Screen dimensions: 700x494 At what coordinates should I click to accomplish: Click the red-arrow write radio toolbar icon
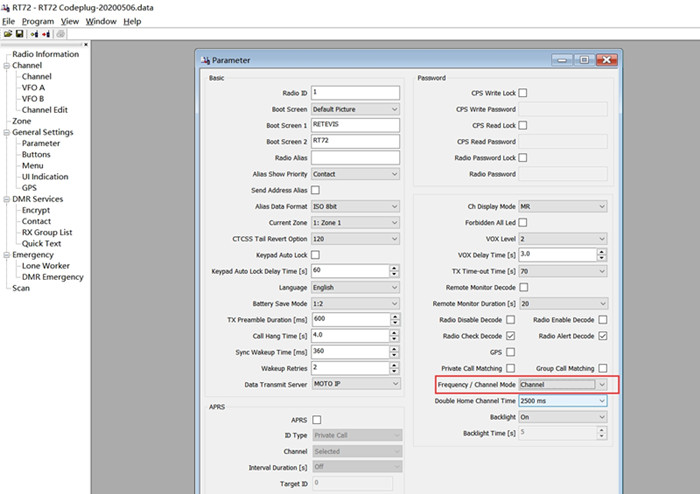click(x=46, y=33)
